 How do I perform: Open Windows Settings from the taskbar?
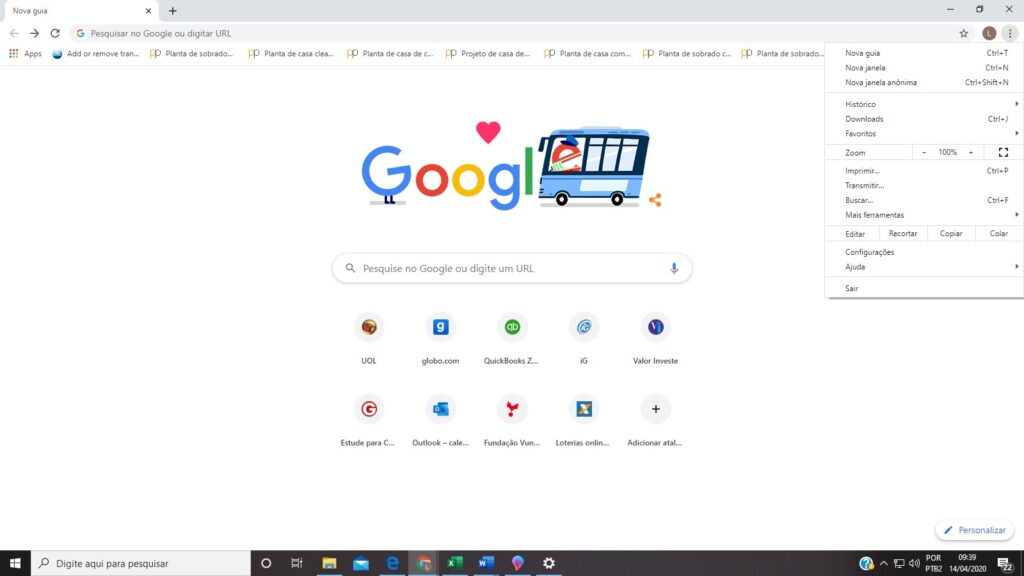549,563
